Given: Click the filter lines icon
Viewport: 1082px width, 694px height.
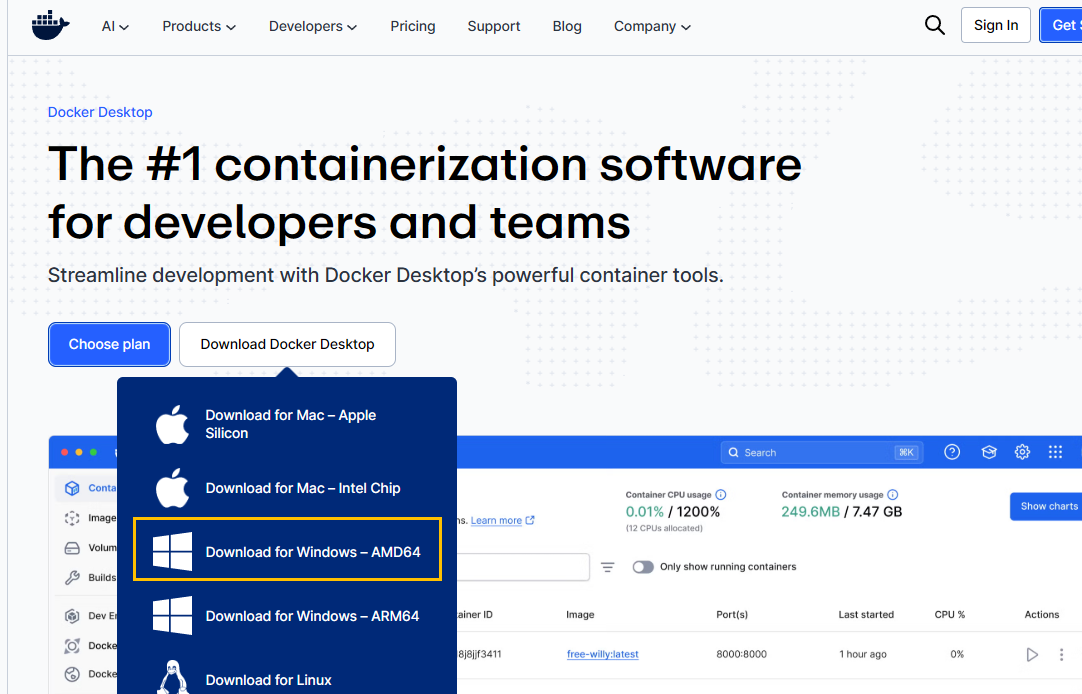Looking at the screenshot, I should click(x=607, y=567).
